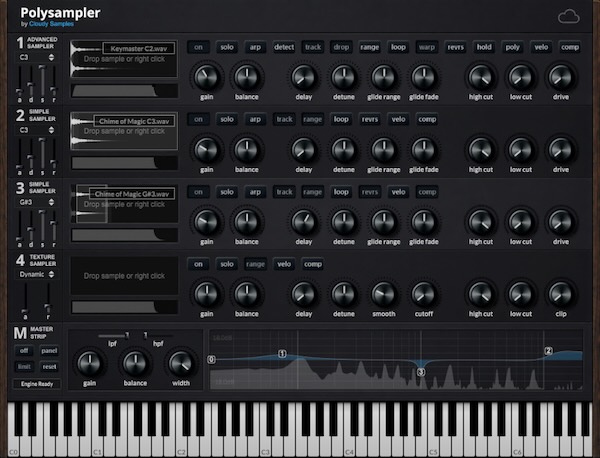The height and width of the screenshot is (458, 600).
Task: Turn sampler 4 on switch
Action: pos(198,264)
